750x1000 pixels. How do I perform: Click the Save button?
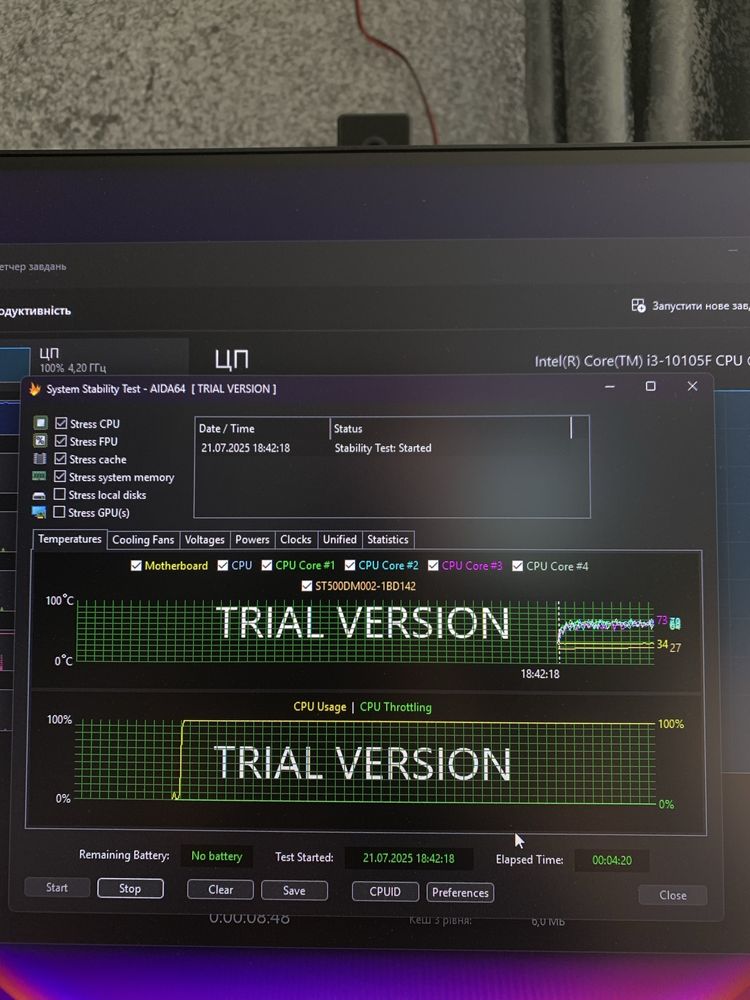pos(294,891)
